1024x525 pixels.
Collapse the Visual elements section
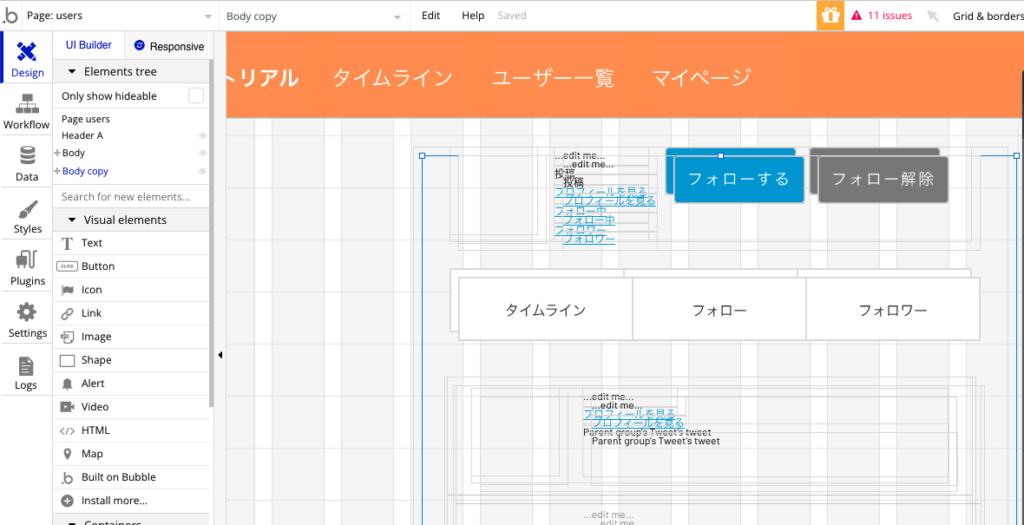coord(72,220)
